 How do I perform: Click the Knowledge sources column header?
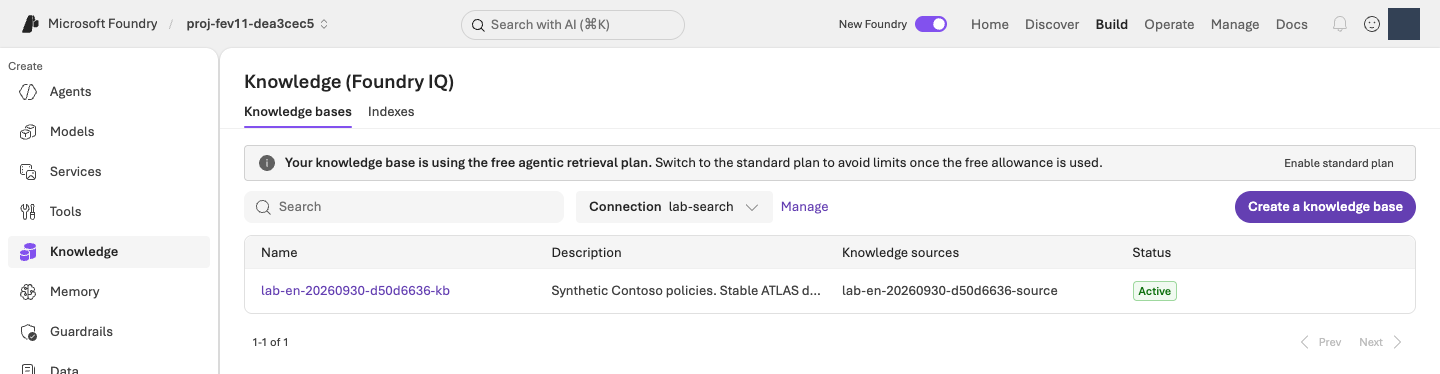900,253
